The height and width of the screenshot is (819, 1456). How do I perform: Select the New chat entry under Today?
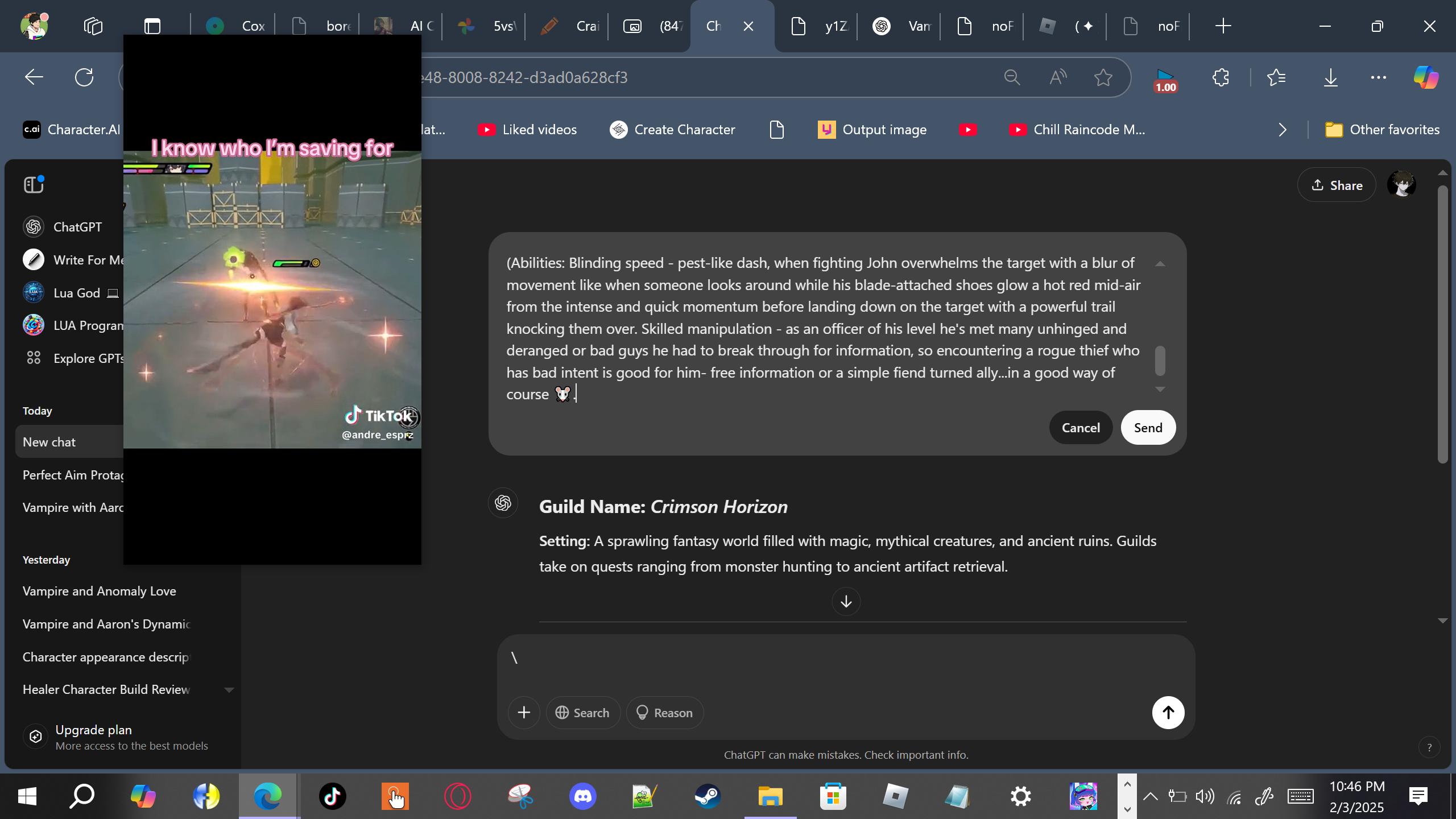[x=69, y=442]
